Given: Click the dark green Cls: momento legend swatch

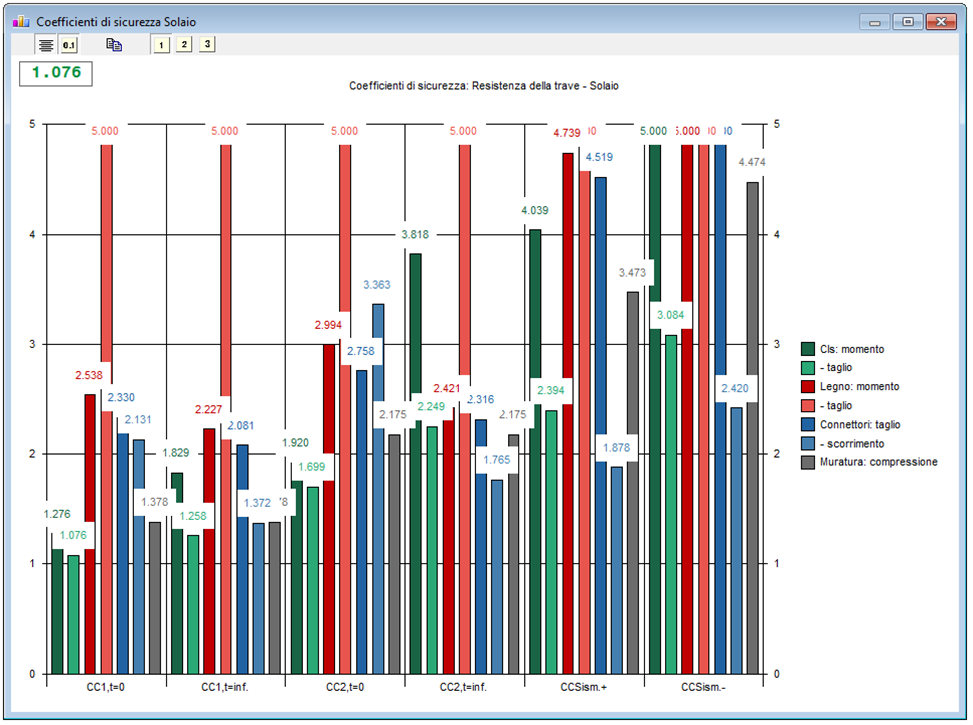Looking at the screenshot, I should (x=809, y=349).
